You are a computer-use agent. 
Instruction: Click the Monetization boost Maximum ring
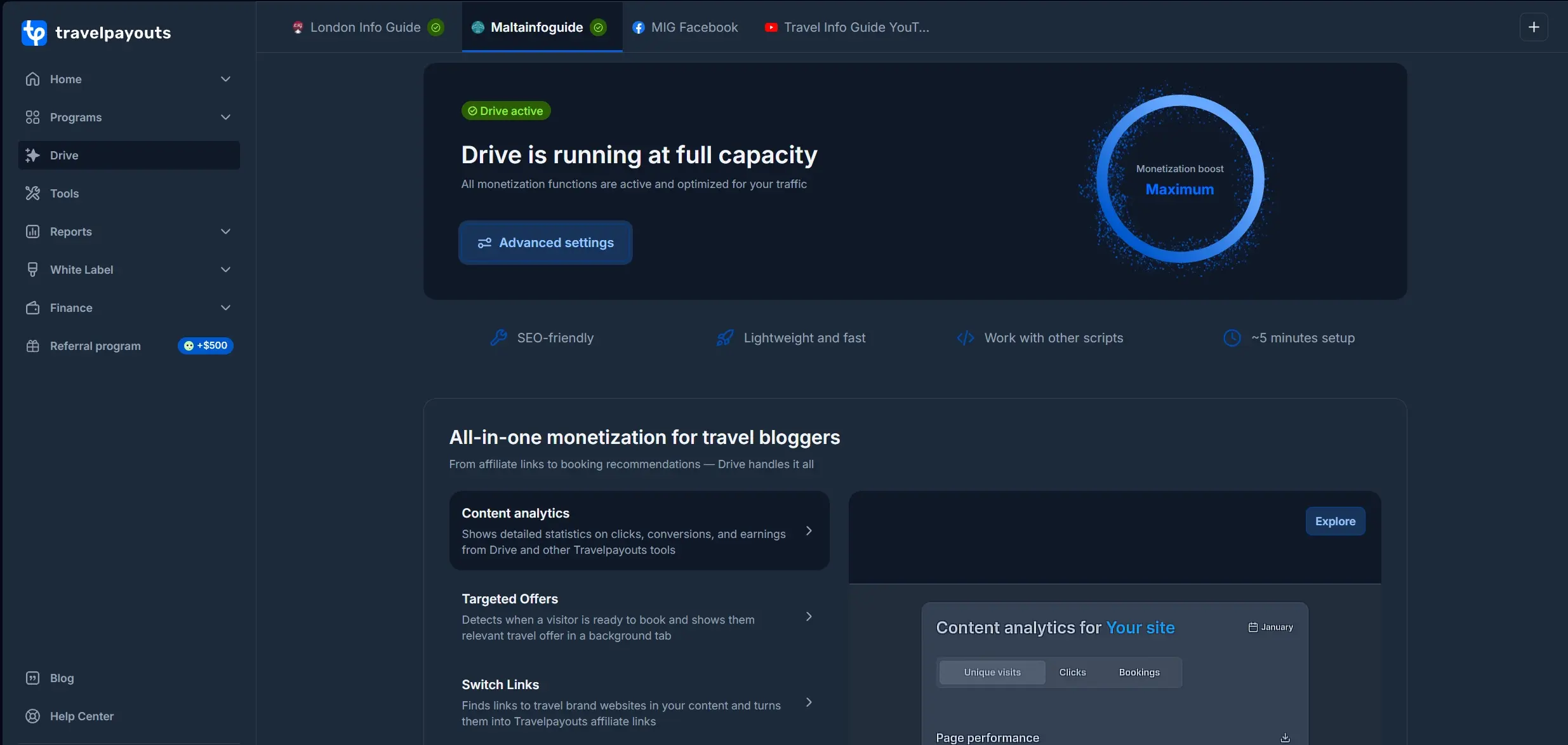click(x=1179, y=179)
